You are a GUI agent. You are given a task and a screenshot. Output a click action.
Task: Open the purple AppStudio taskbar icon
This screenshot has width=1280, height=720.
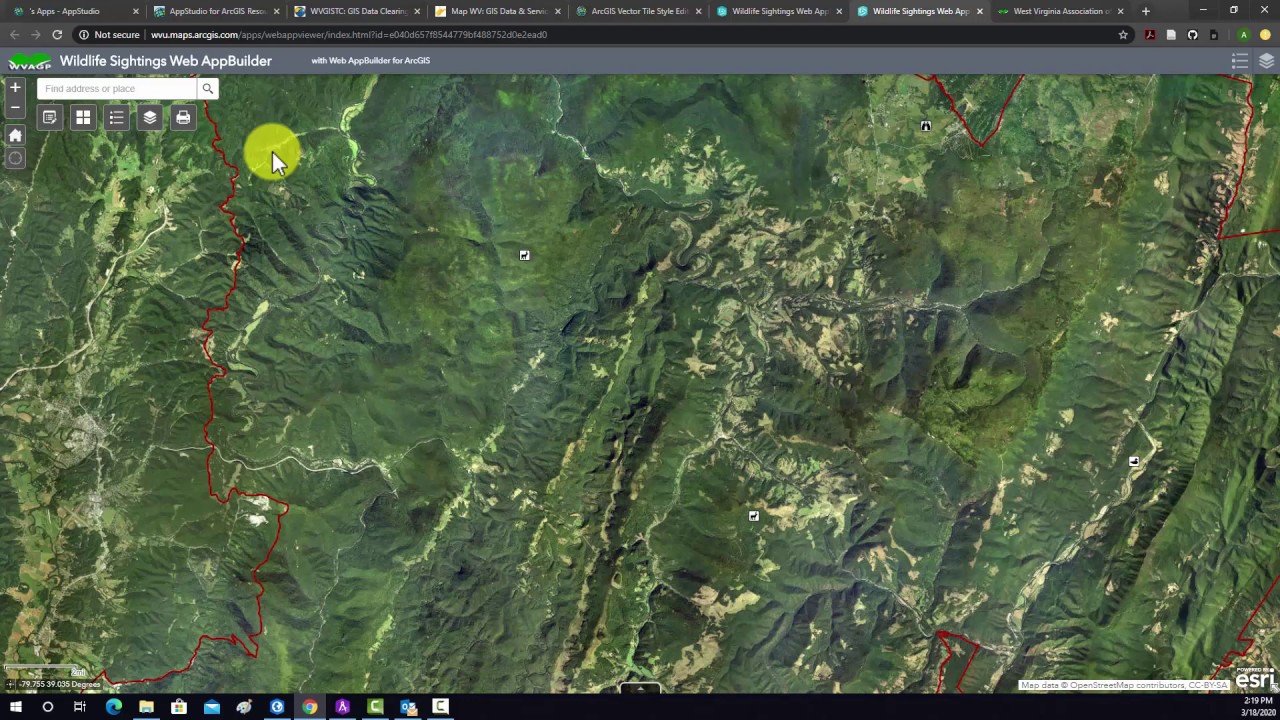pos(343,707)
